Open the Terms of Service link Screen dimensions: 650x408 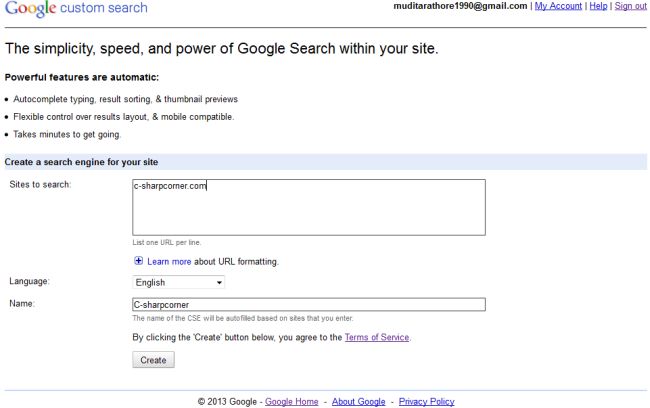377,337
